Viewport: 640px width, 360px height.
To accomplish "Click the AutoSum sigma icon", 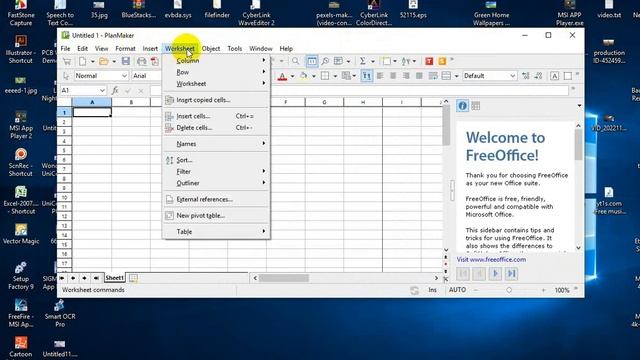I will tap(362, 61).
